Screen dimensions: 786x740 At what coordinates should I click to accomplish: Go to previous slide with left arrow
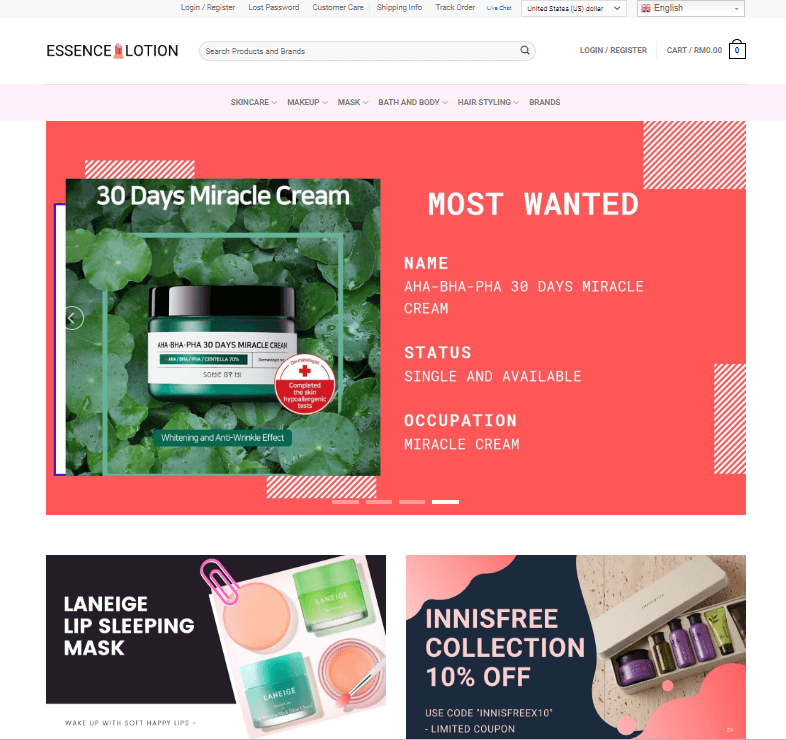[73, 318]
